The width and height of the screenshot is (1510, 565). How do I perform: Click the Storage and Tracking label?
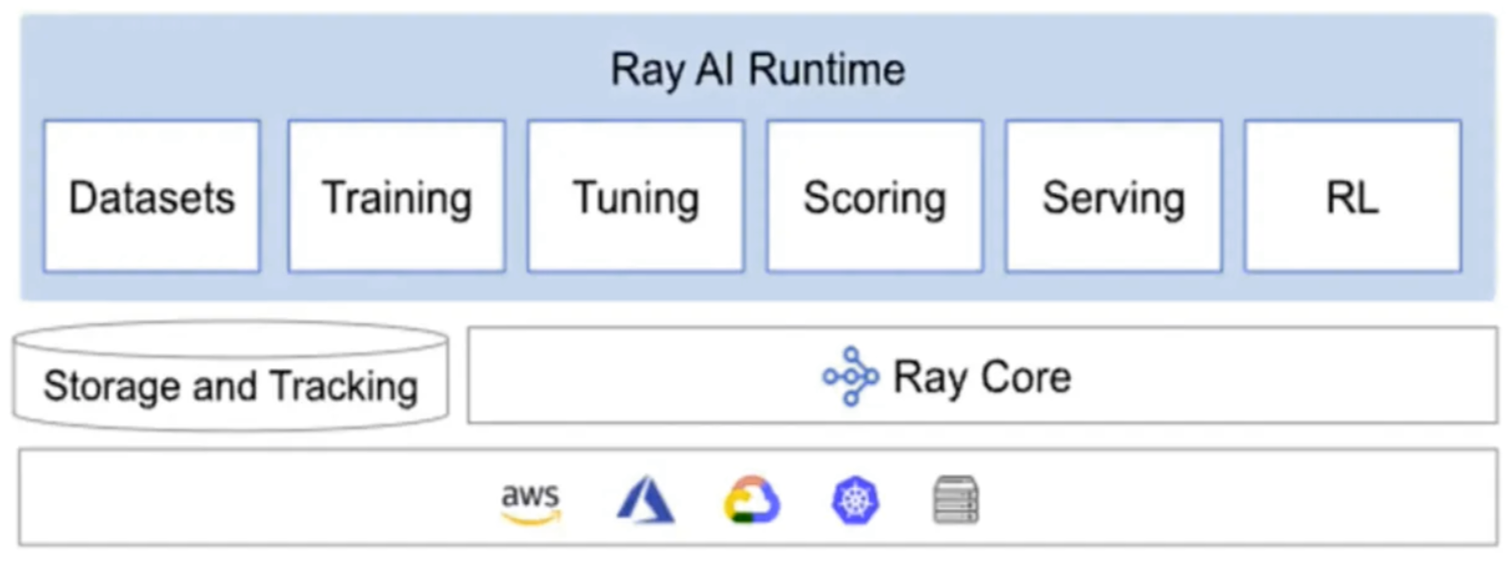click(x=230, y=386)
